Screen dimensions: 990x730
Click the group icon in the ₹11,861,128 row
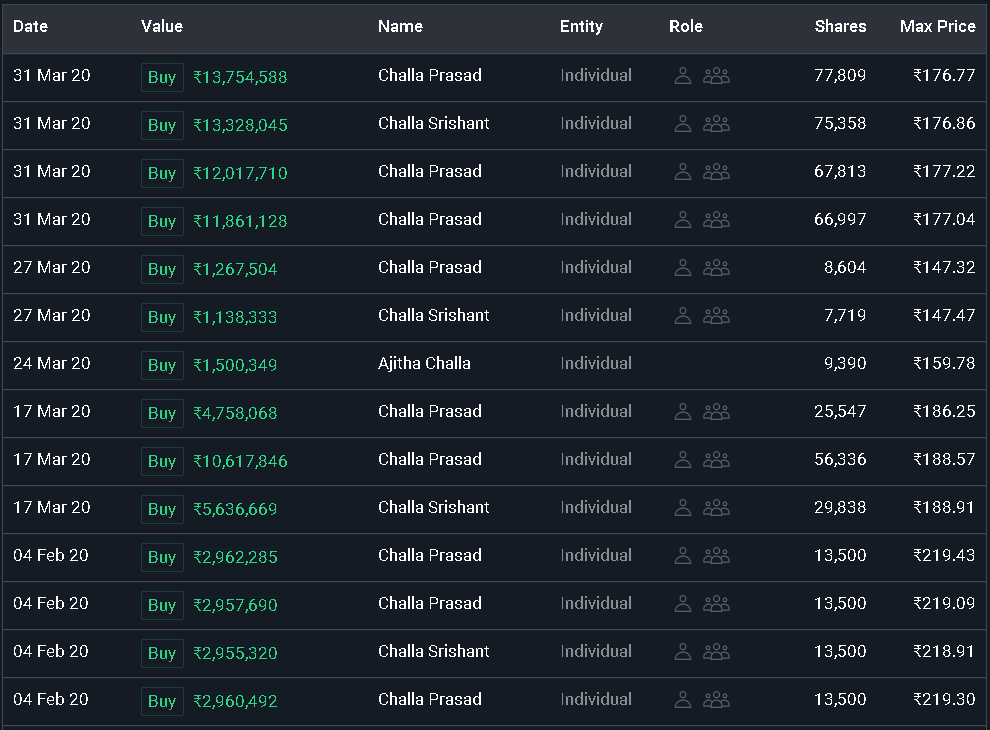pyautogui.click(x=717, y=220)
